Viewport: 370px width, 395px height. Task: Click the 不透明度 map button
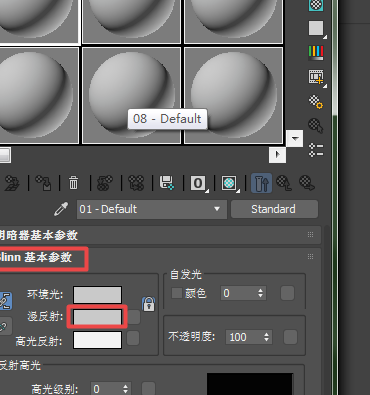(x=290, y=337)
